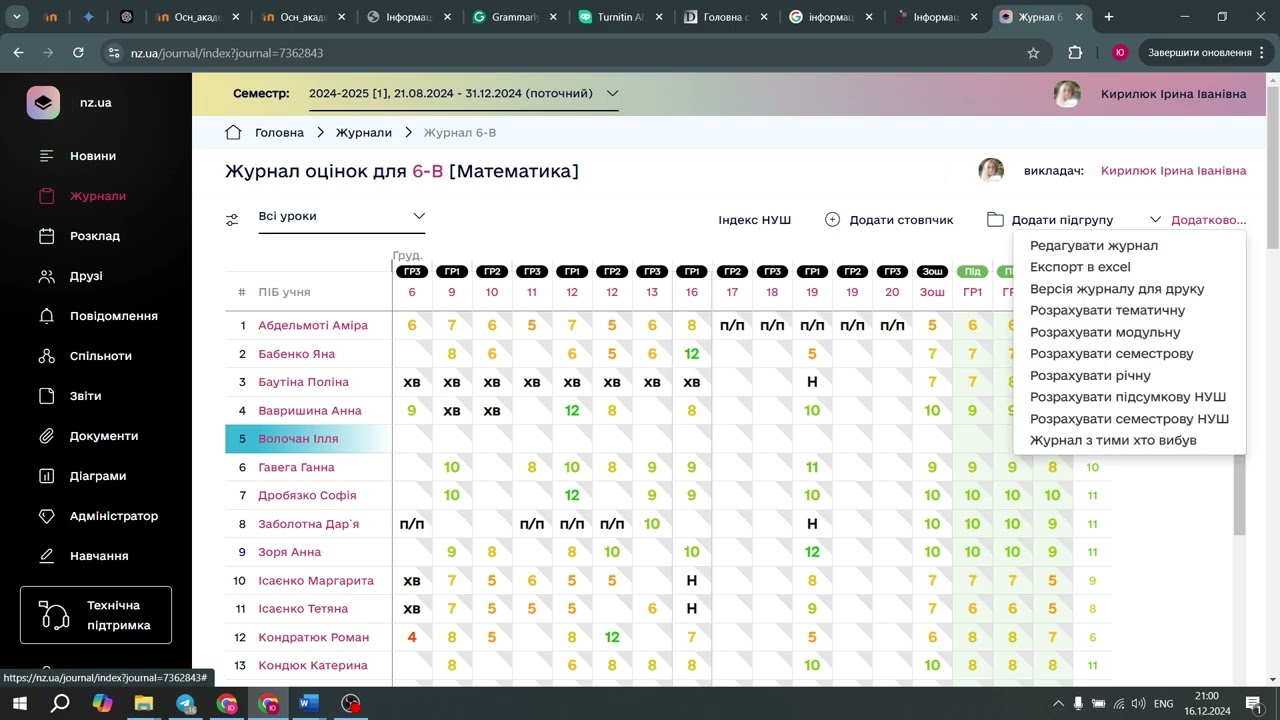
Task: Open the Діаграми chart icon
Action: point(47,476)
